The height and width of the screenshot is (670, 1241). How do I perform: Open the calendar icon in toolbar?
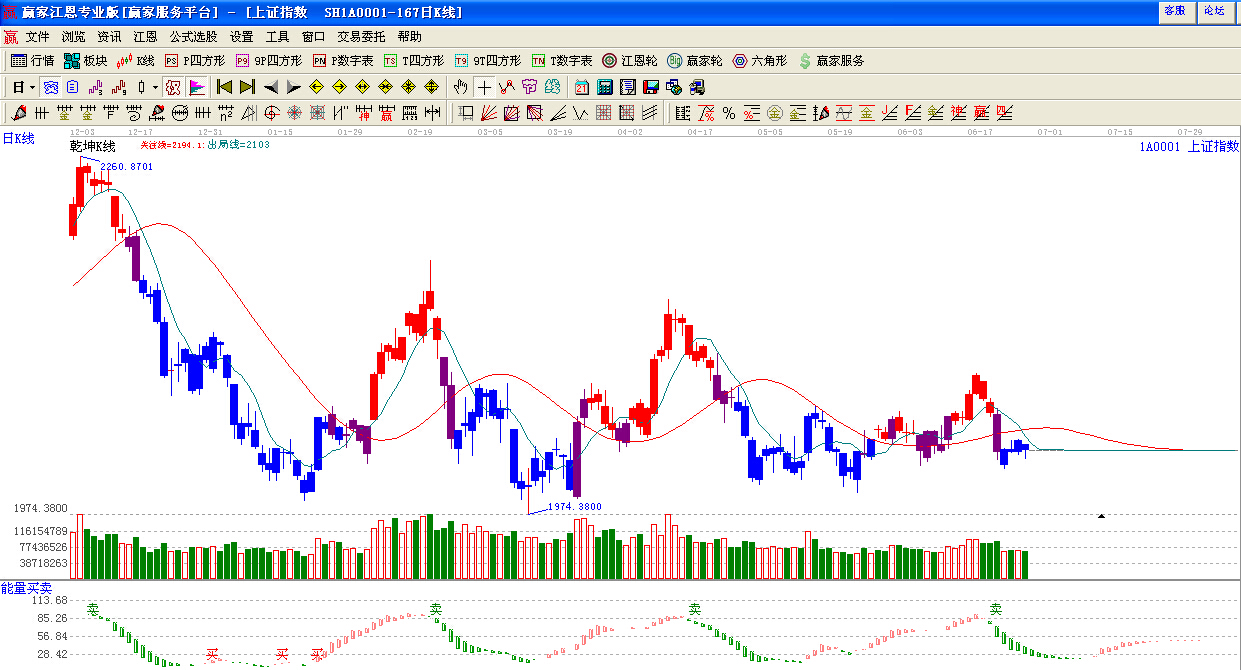click(581, 87)
